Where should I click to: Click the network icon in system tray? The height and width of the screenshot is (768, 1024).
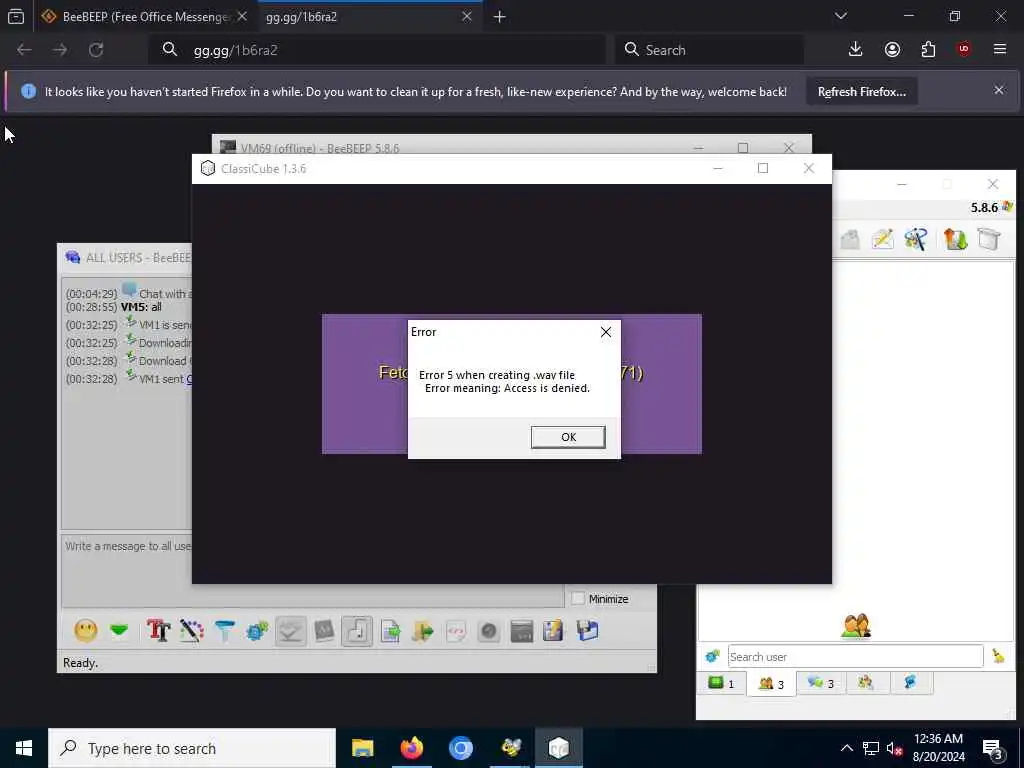coord(871,748)
